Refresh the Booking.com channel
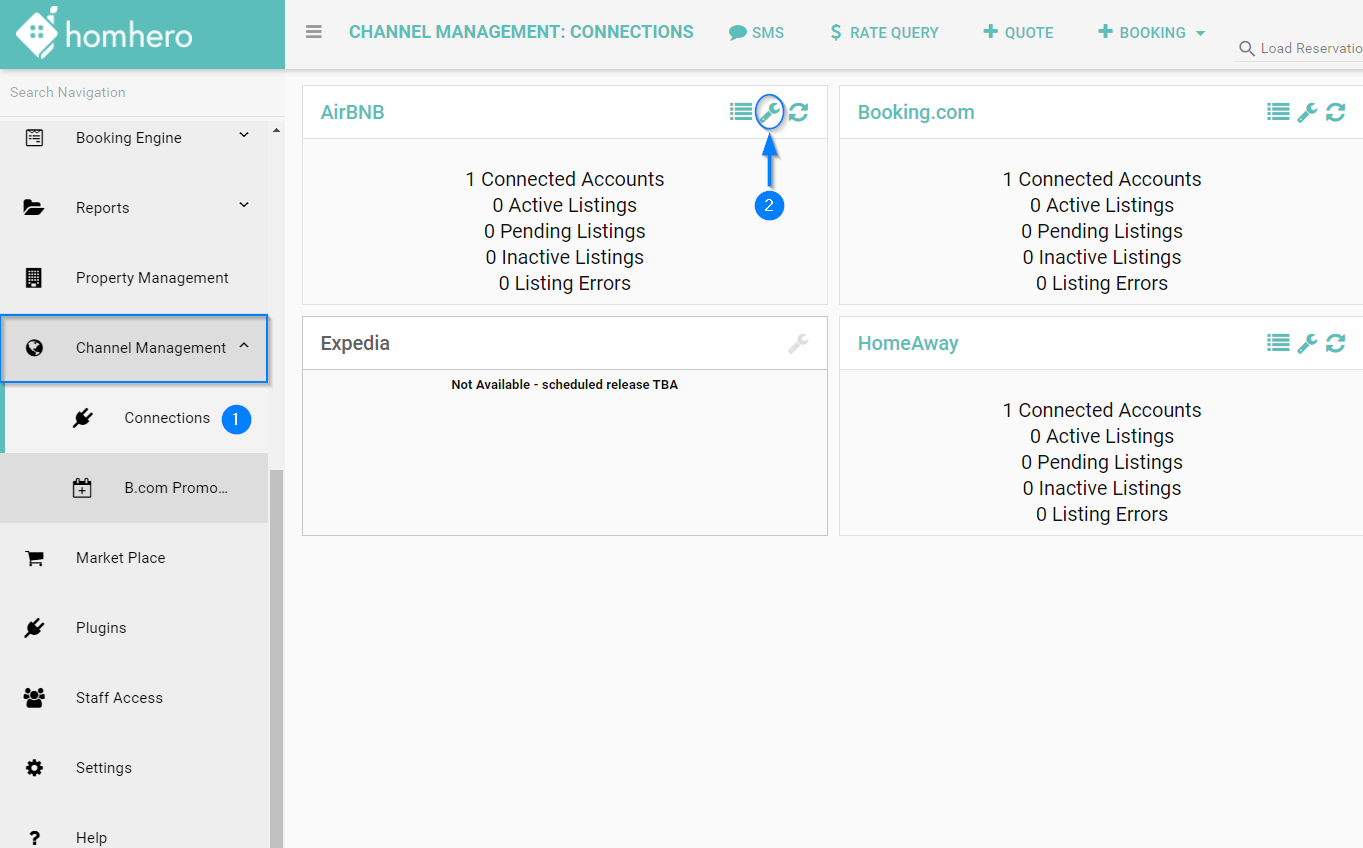 click(x=1335, y=112)
